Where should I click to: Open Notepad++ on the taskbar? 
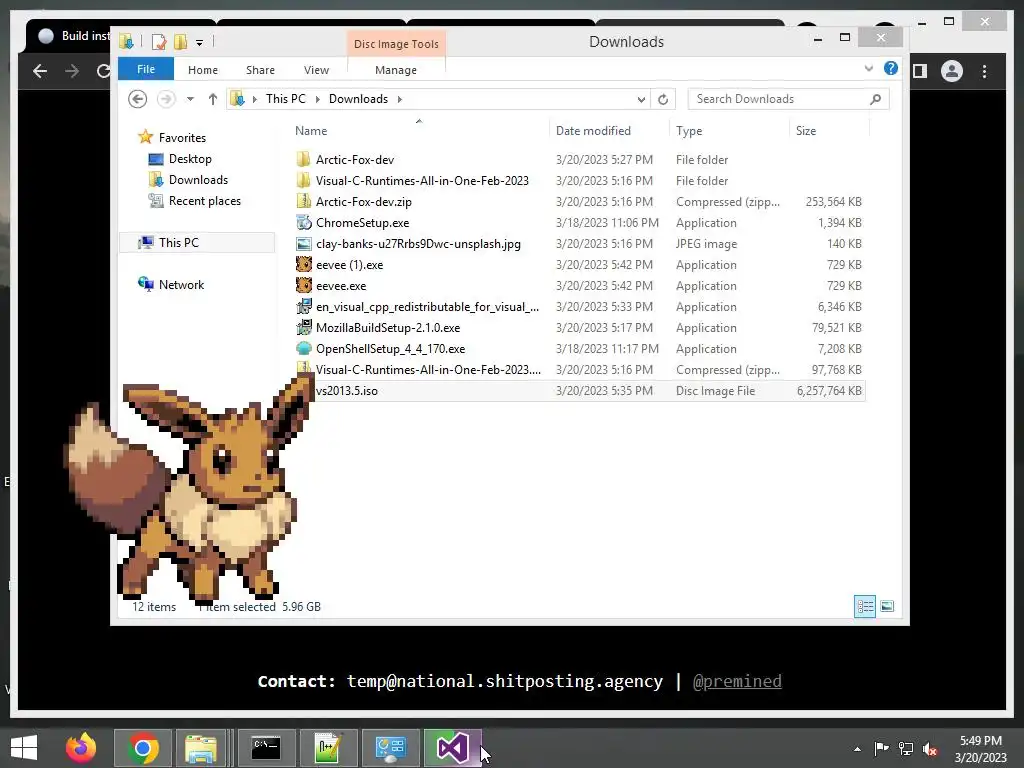328,748
